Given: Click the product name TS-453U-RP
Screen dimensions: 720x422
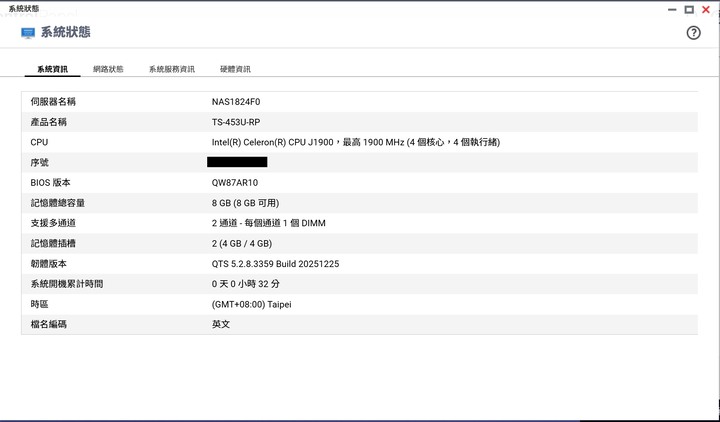Looking at the screenshot, I should [236, 122].
